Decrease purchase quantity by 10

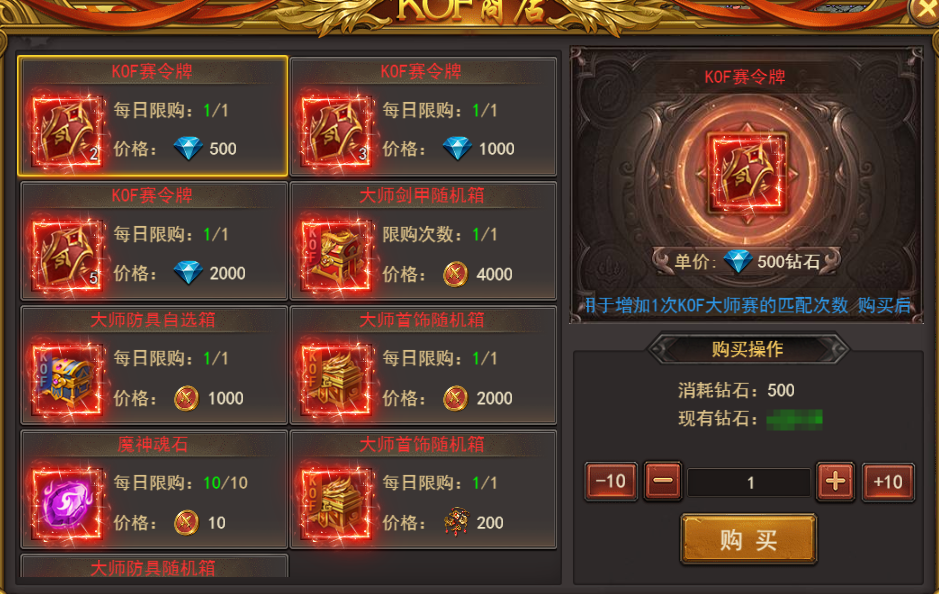click(x=611, y=481)
